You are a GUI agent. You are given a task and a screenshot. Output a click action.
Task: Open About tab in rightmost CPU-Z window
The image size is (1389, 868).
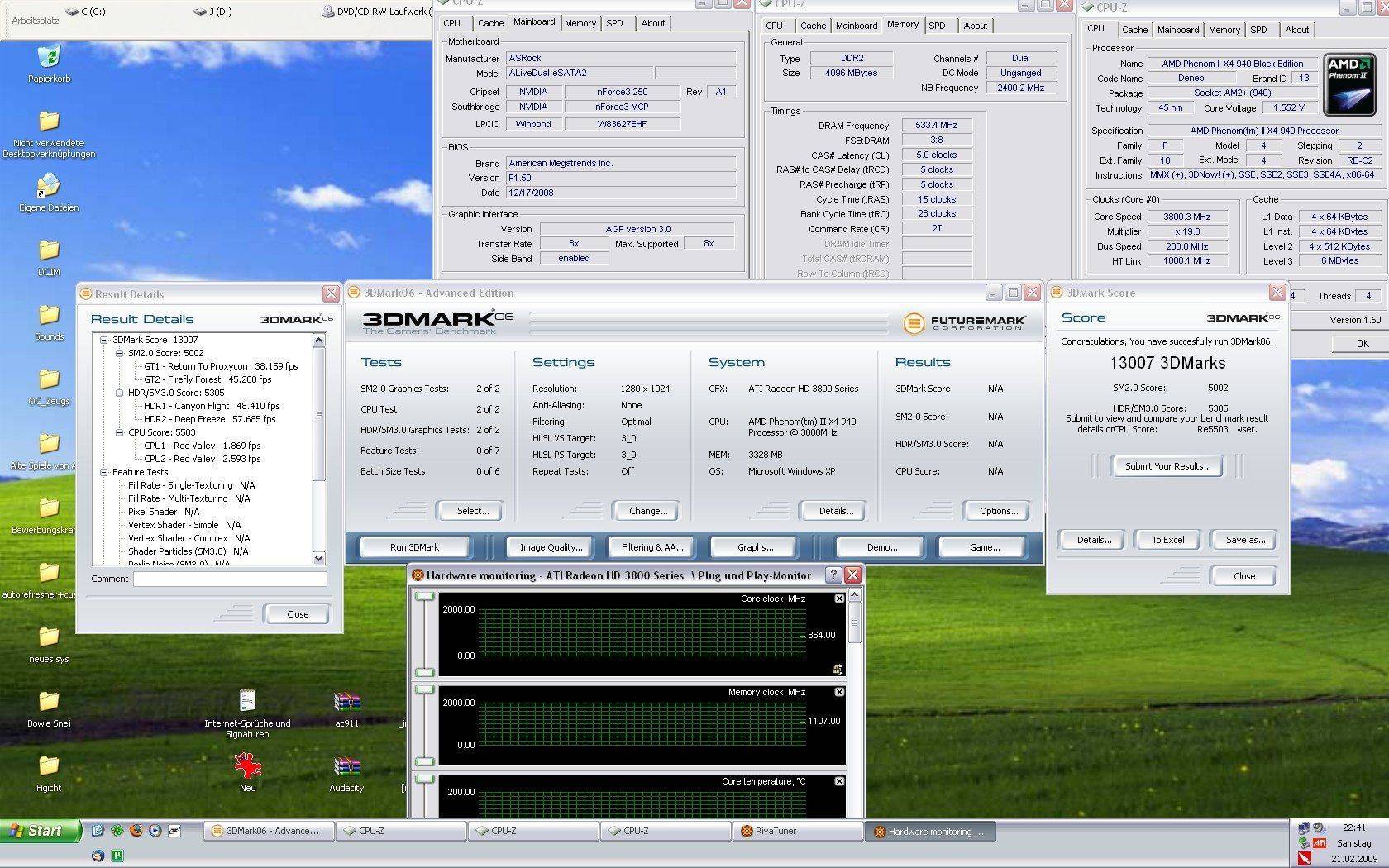click(1296, 30)
